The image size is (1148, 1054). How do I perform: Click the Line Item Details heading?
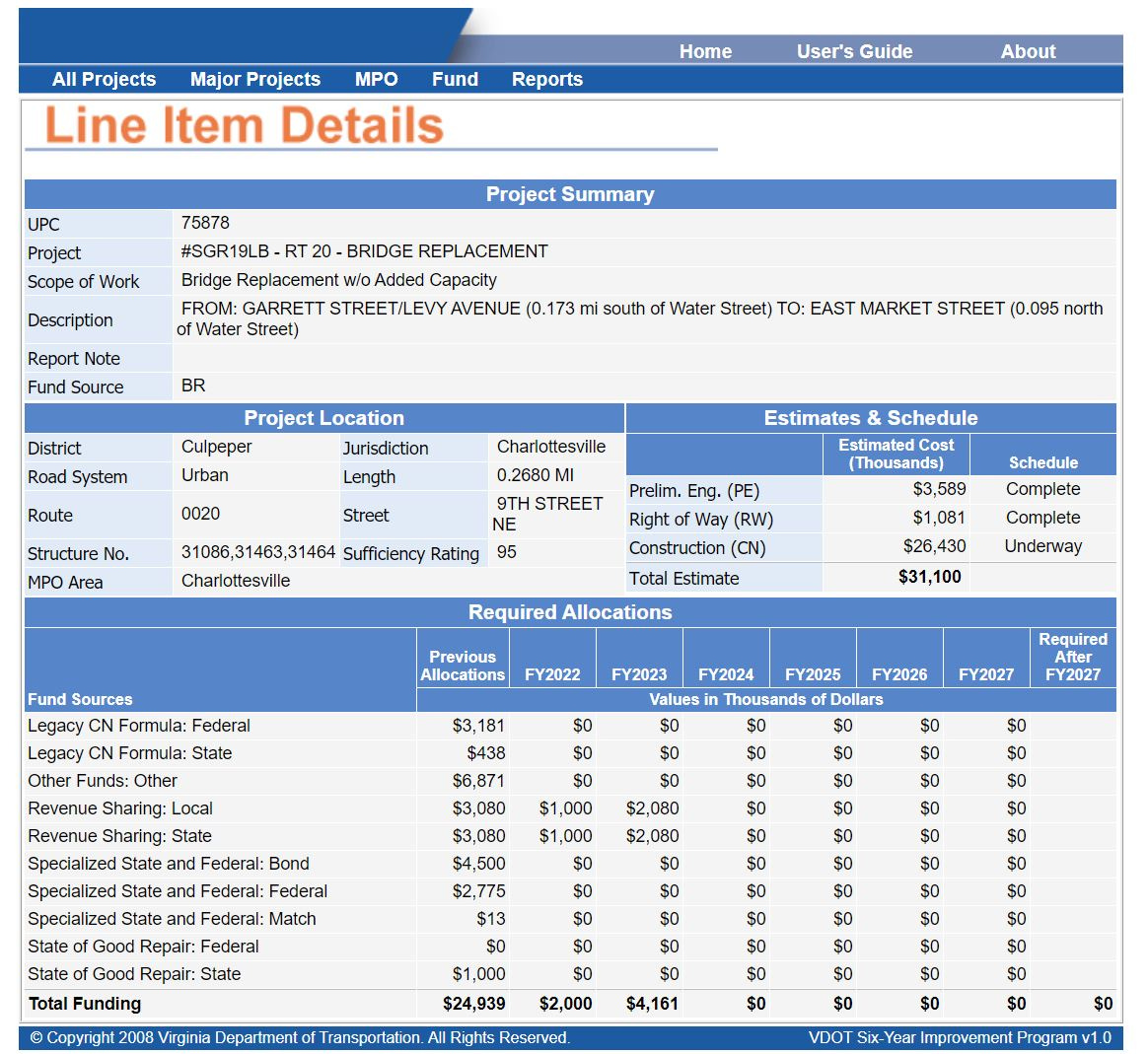244,125
